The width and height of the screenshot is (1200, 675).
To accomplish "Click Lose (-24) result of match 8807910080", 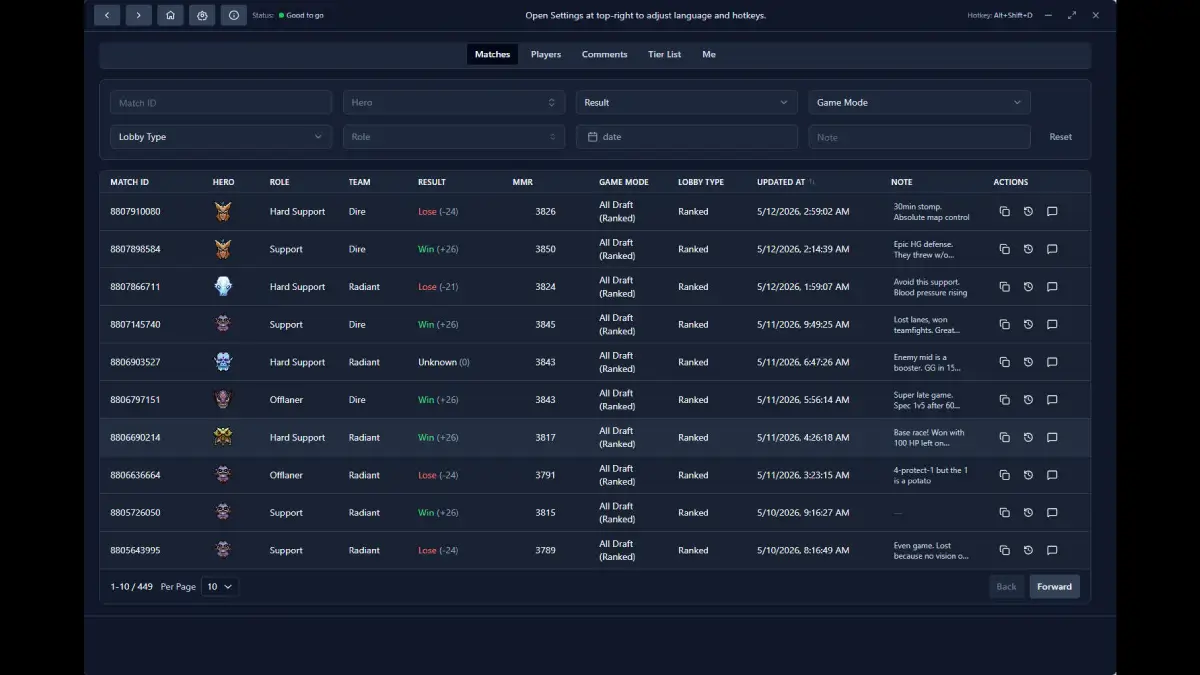I will click(x=438, y=211).
